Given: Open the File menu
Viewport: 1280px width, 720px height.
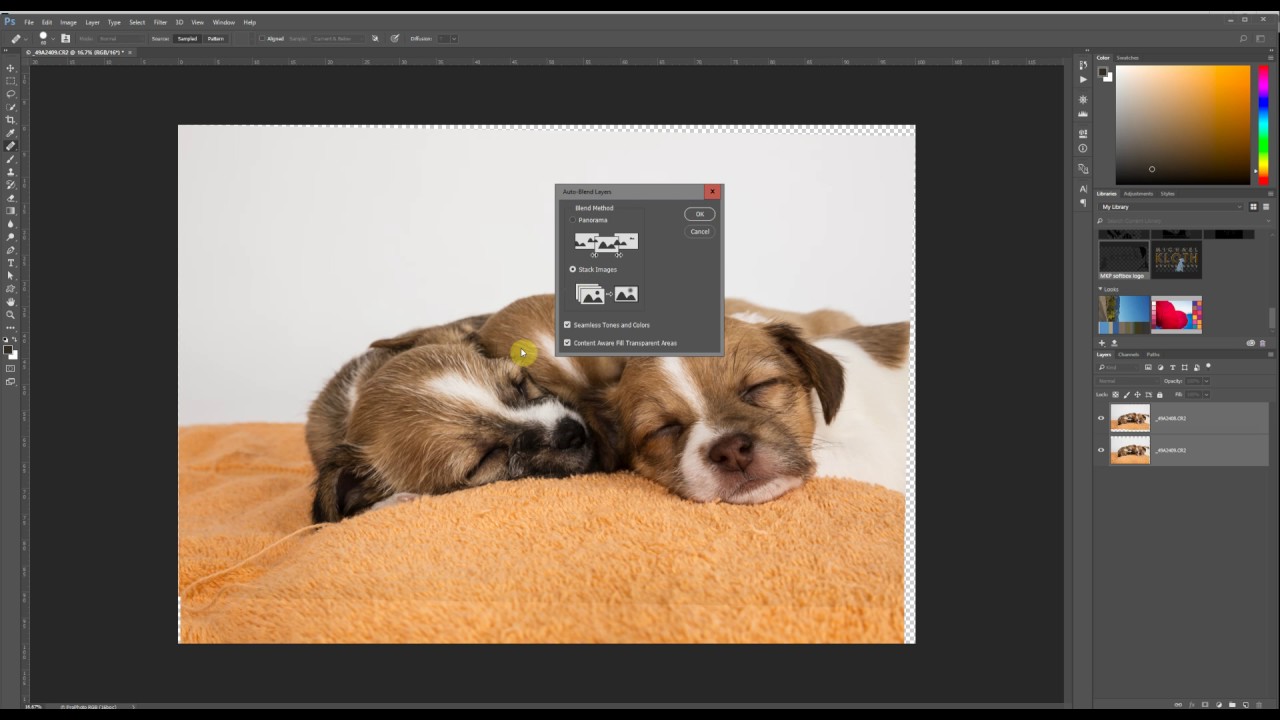Looking at the screenshot, I should click(x=29, y=22).
